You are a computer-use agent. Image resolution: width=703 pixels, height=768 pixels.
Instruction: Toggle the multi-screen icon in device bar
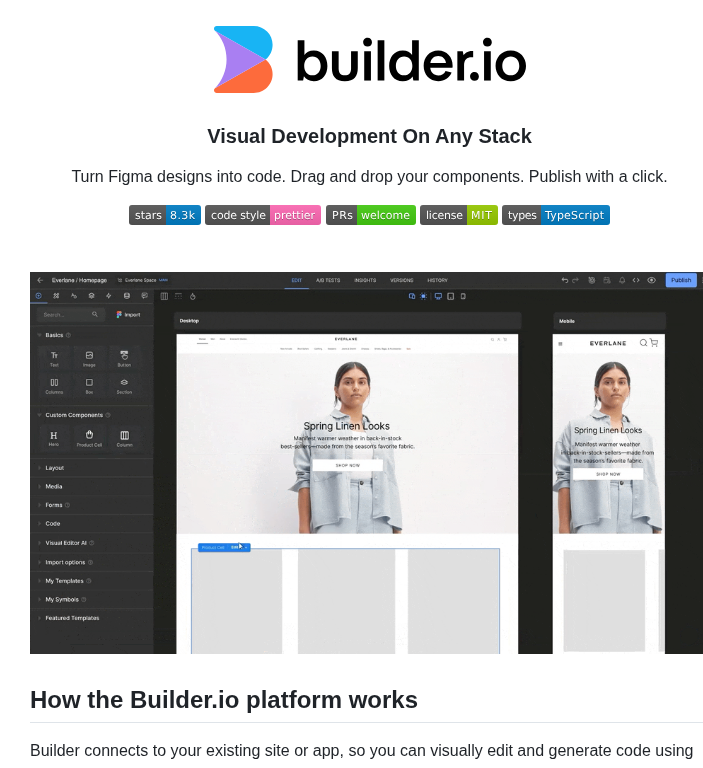tap(412, 296)
